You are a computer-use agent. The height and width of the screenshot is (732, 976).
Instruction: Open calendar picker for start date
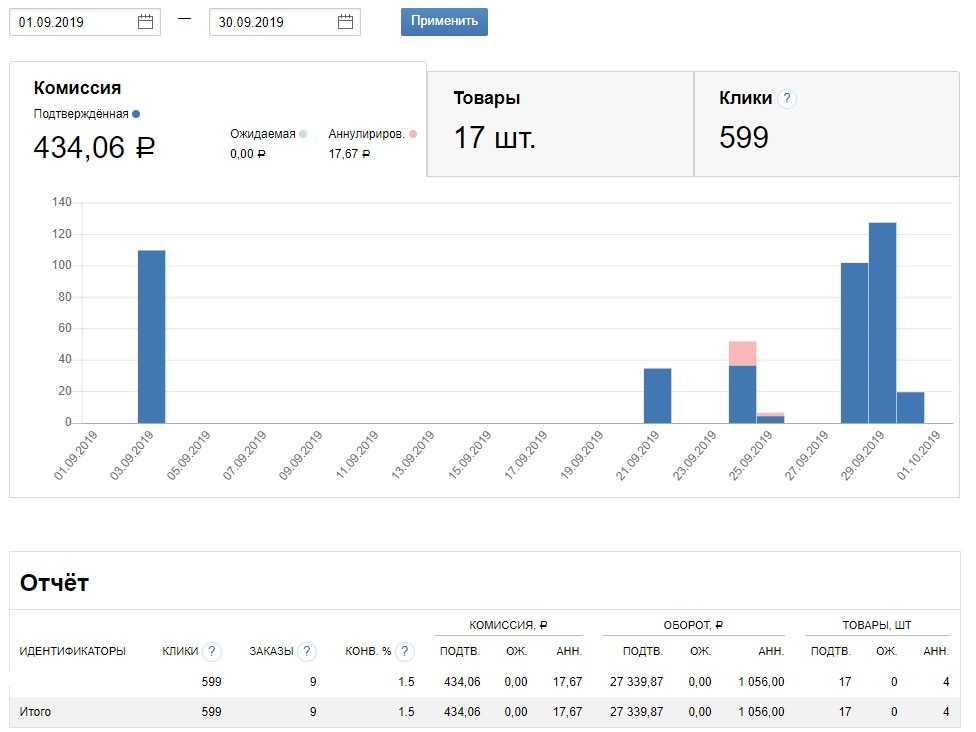(145, 22)
